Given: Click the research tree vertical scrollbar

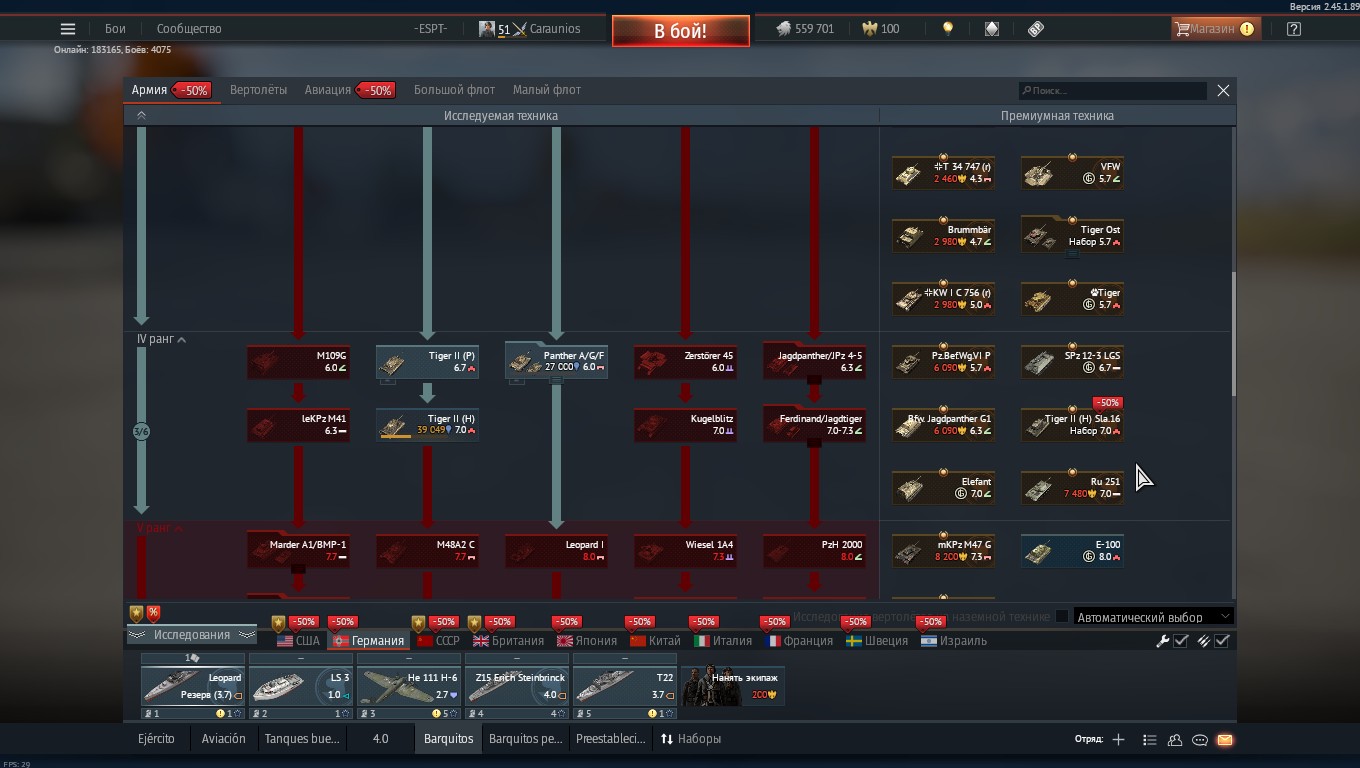Looking at the screenshot, I should coord(1234,333).
